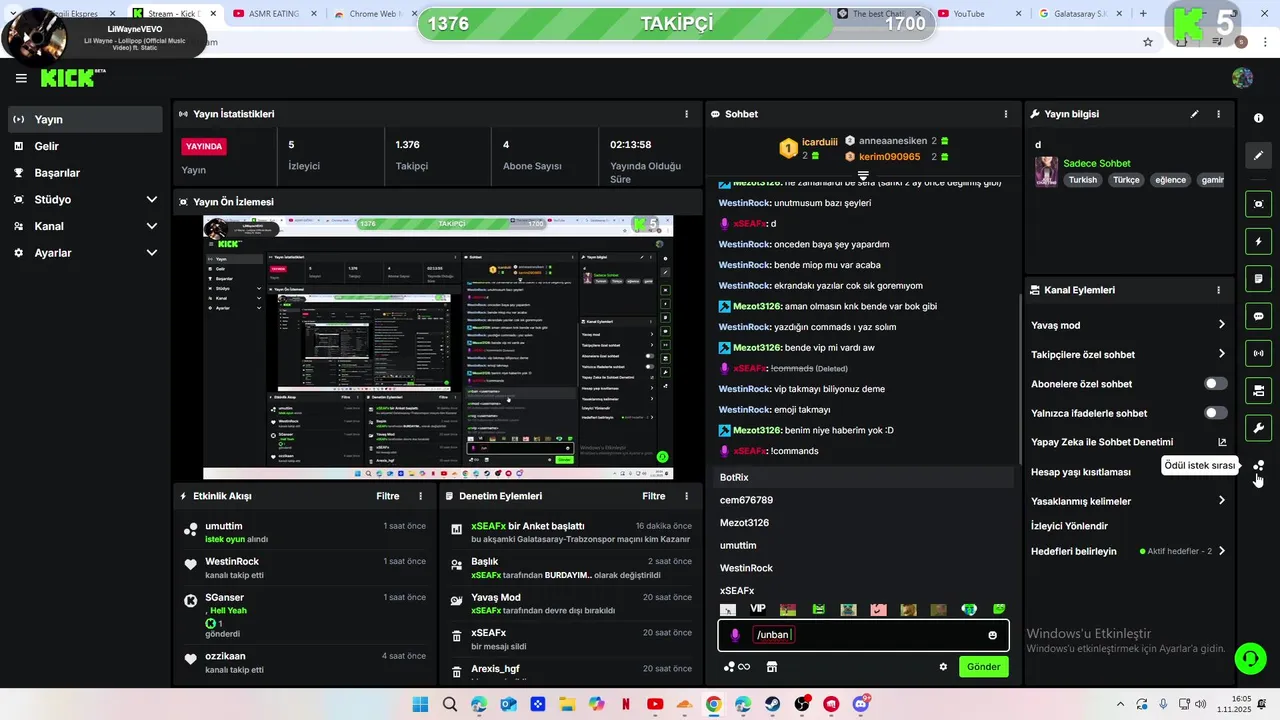The height and width of the screenshot is (720, 1280).
Task: Open the hamburger menu beside the Kick logo
Action: (21, 78)
